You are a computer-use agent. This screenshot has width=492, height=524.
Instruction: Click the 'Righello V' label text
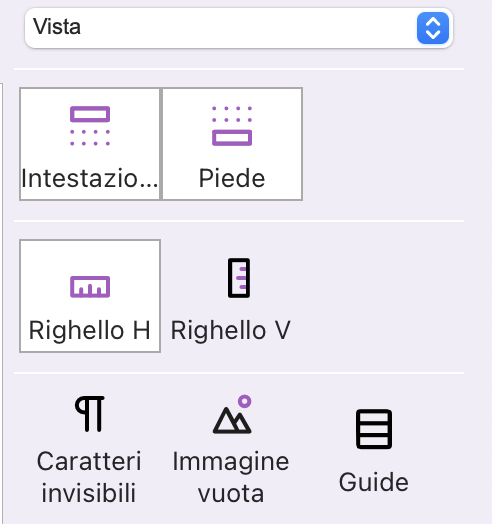231,331
